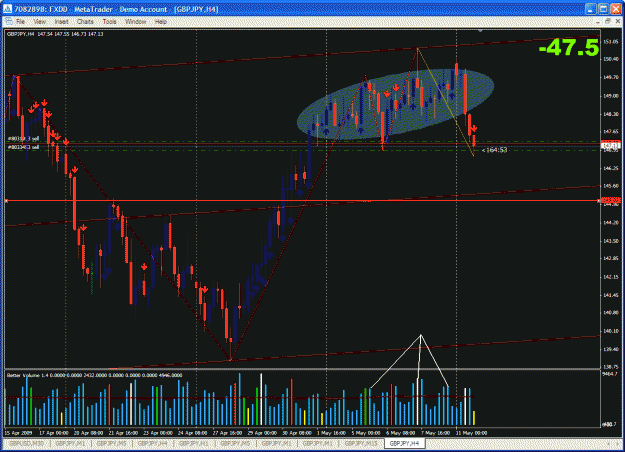625x452 pixels.
Task: Open the Charts menu
Action: [x=85, y=22]
